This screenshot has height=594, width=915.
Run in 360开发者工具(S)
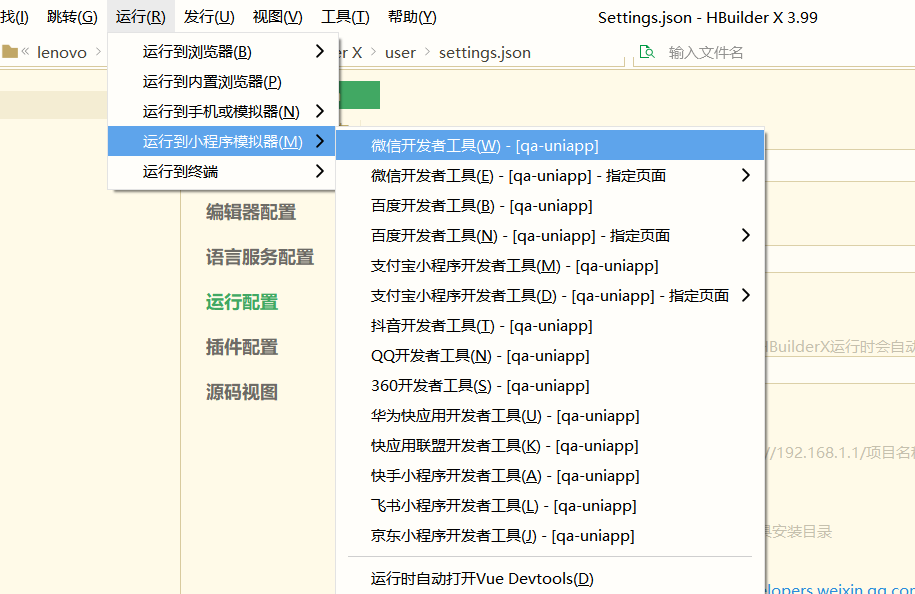tap(550, 386)
